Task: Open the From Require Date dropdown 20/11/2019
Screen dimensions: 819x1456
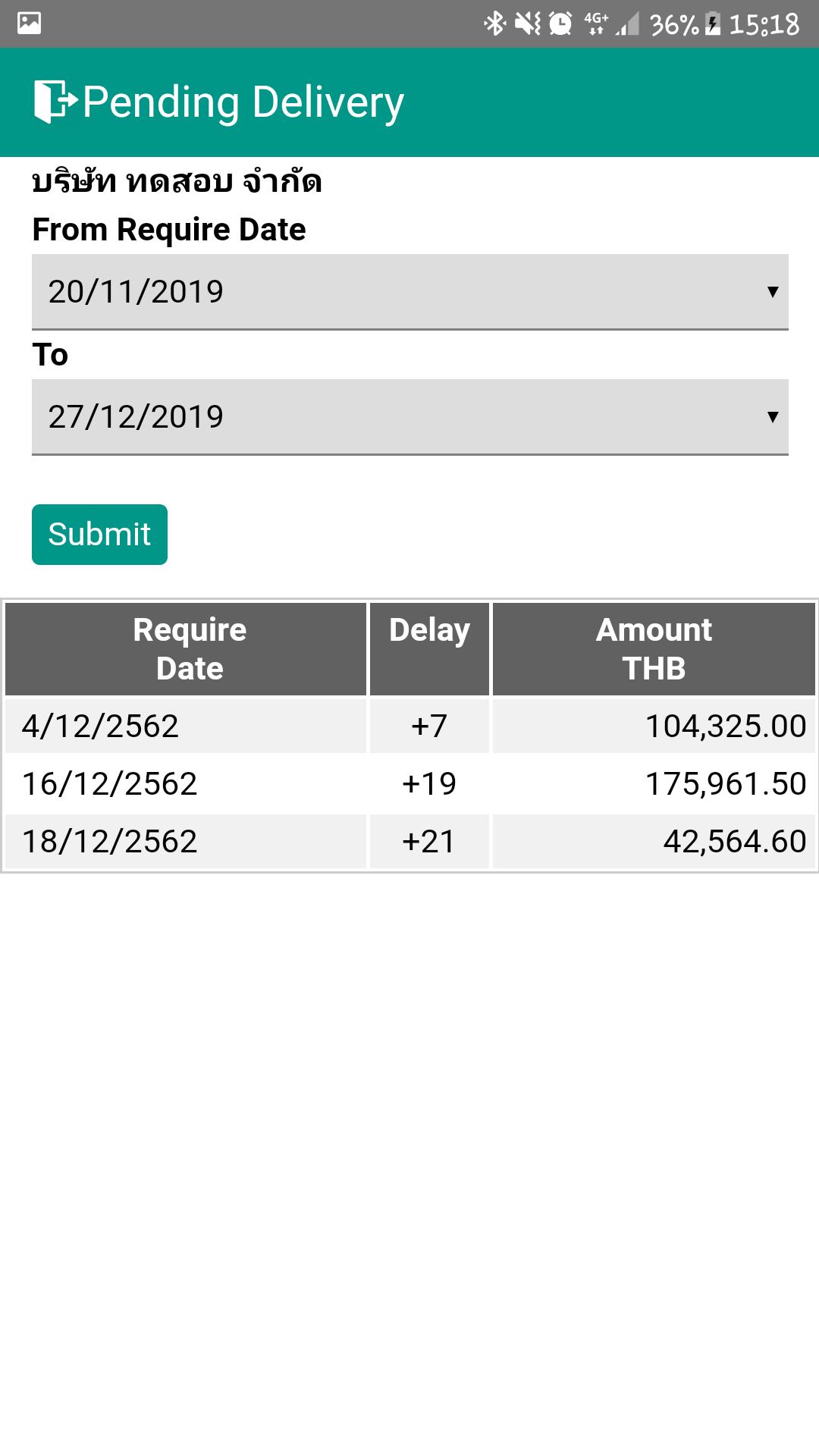Action: [x=410, y=292]
